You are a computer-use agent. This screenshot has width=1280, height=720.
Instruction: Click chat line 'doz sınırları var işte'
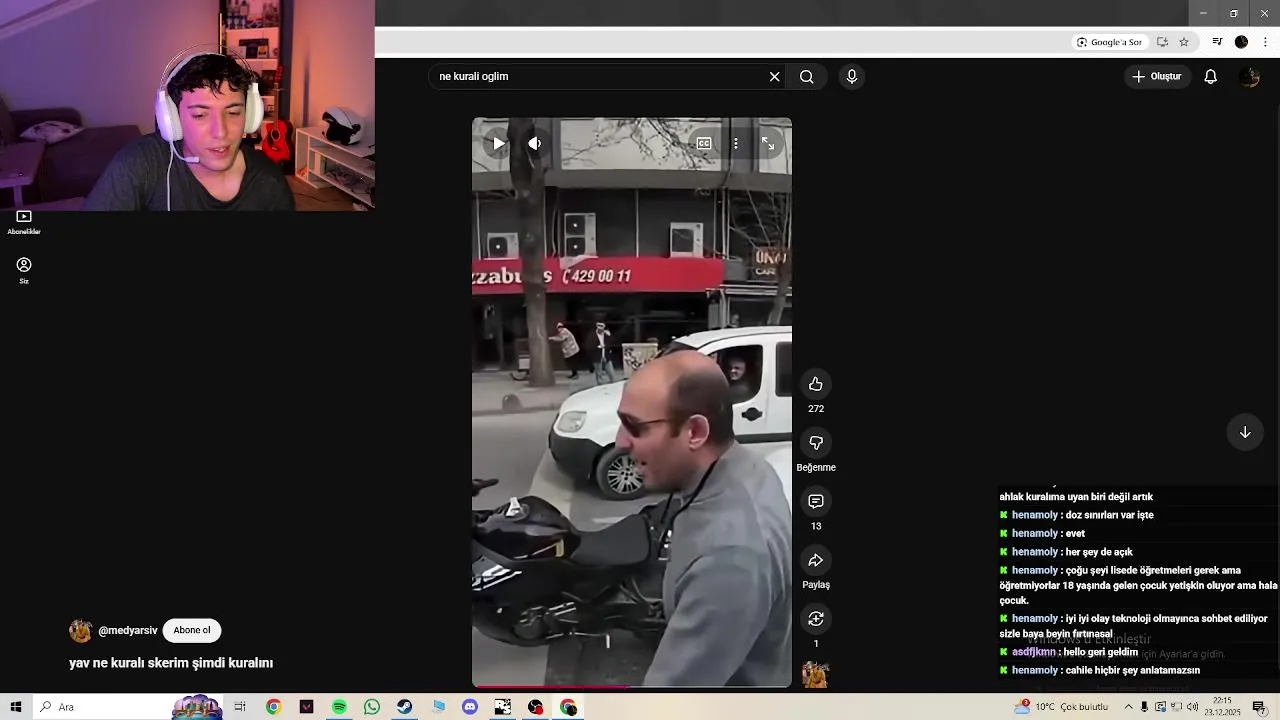(x=1110, y=515)
